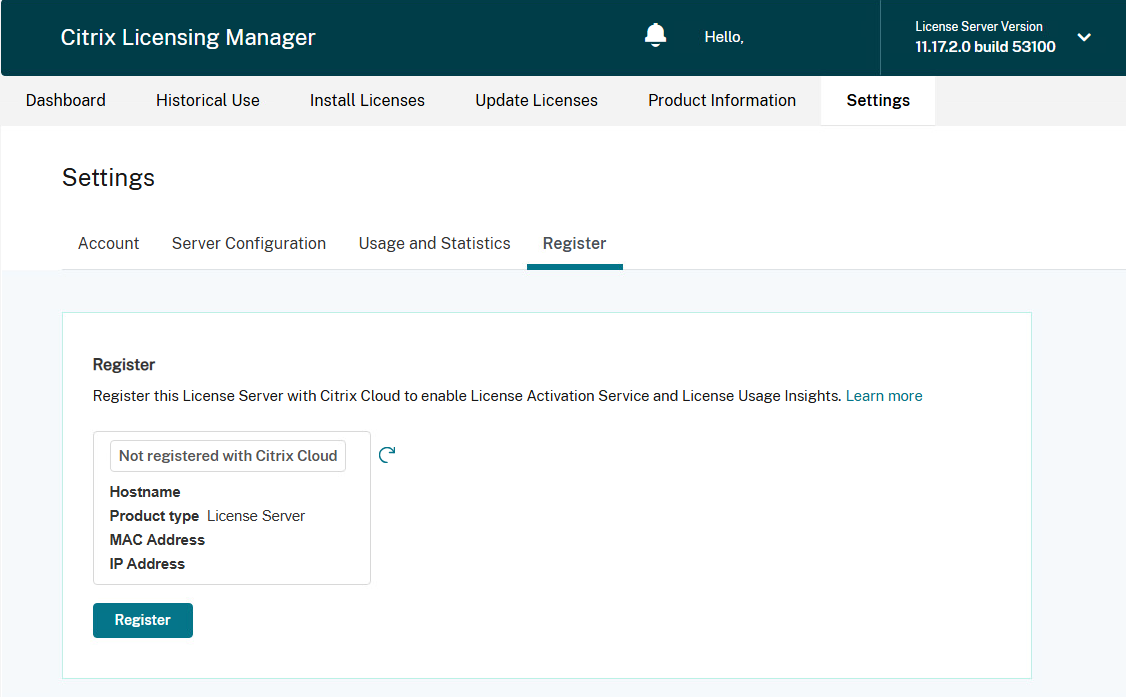
Task: Switch to the Server Configuration sub-tab
Action: pyautogui.click(x=249, y=243)
